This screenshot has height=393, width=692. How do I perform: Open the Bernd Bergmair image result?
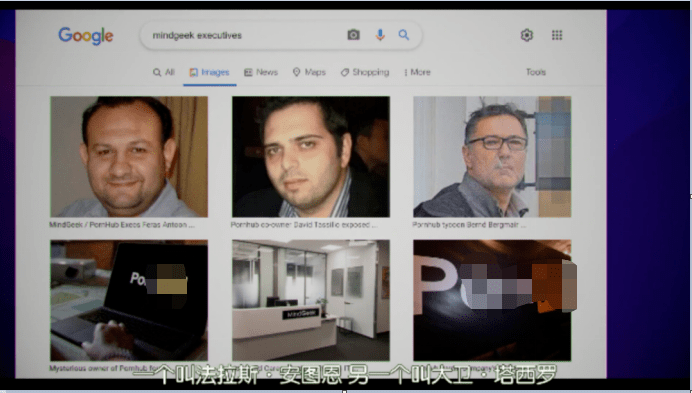point(492,157)
